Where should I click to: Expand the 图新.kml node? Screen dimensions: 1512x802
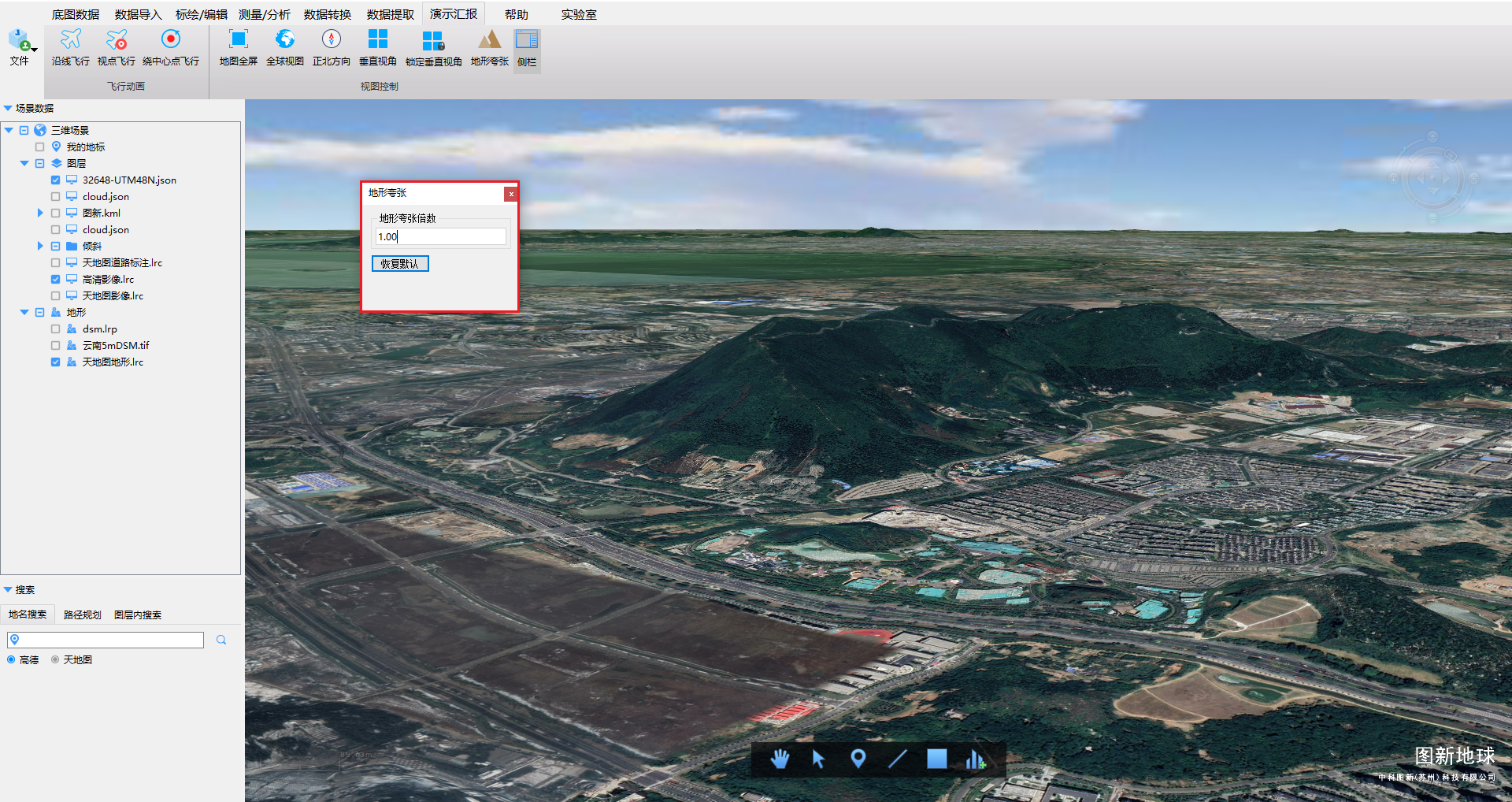pyautogui.click(x=40, y=213)
